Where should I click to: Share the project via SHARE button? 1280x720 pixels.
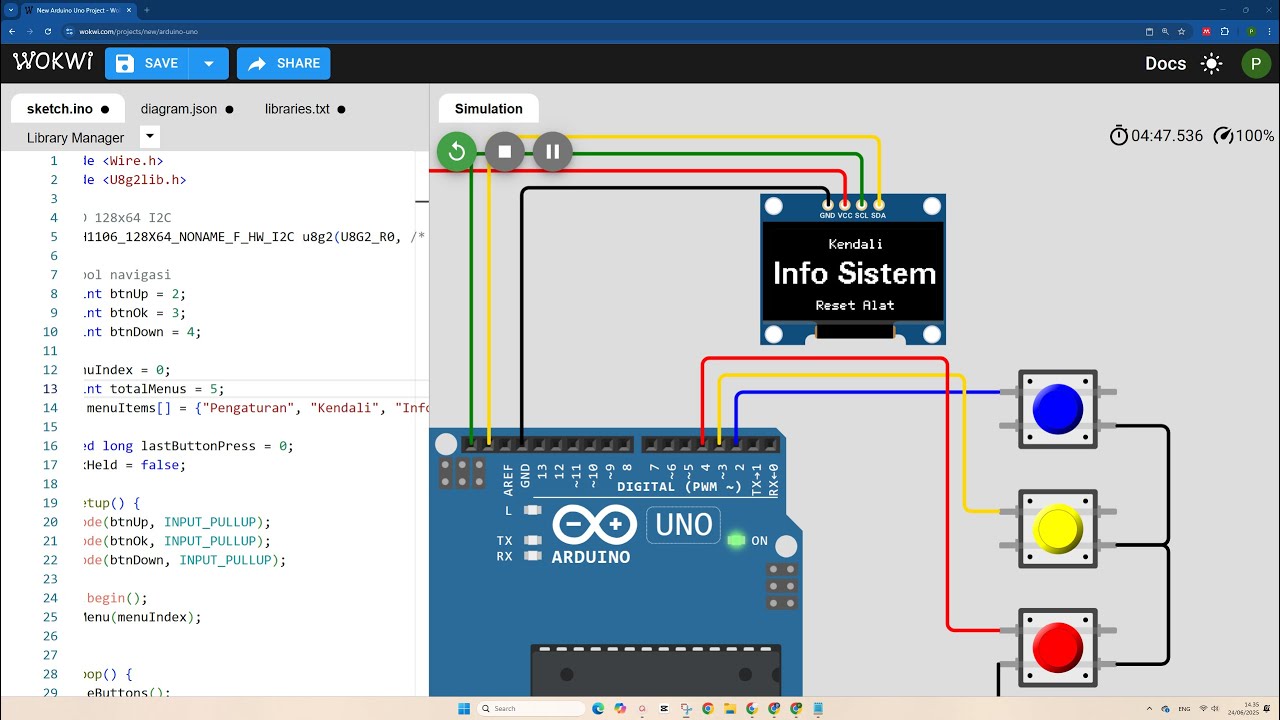(284, 63)
